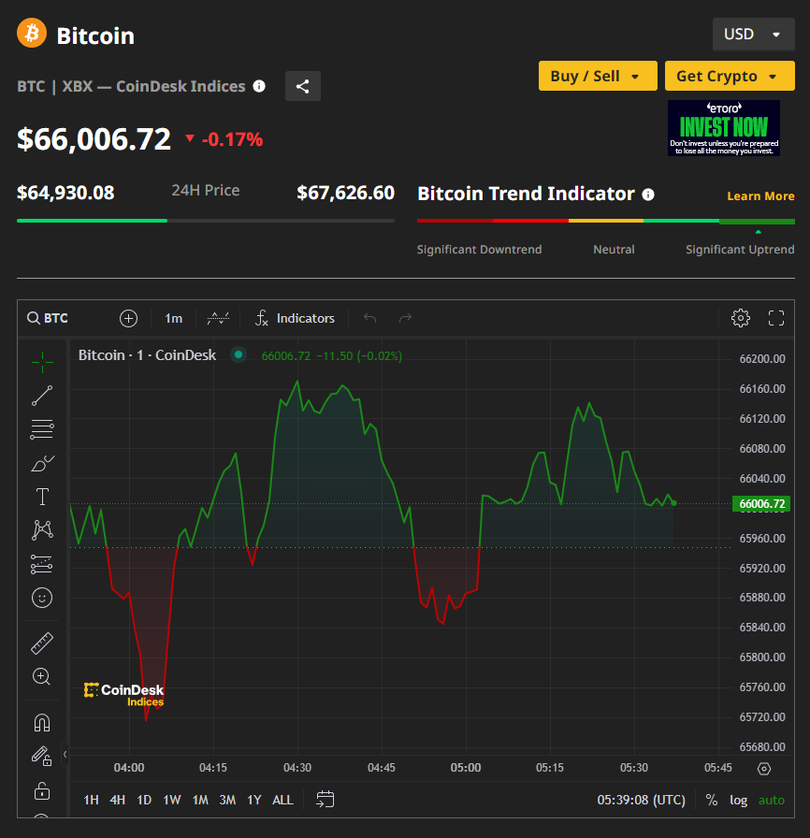Activate the magnet snap mode
Screen dimensions: 810x838
[x=42, y=722]
